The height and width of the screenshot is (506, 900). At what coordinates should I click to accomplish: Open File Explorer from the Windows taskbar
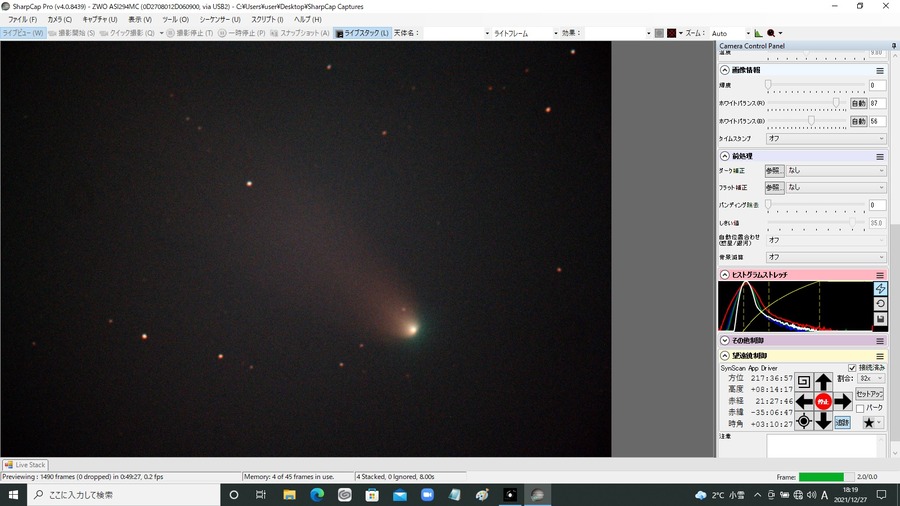[289, 495]
